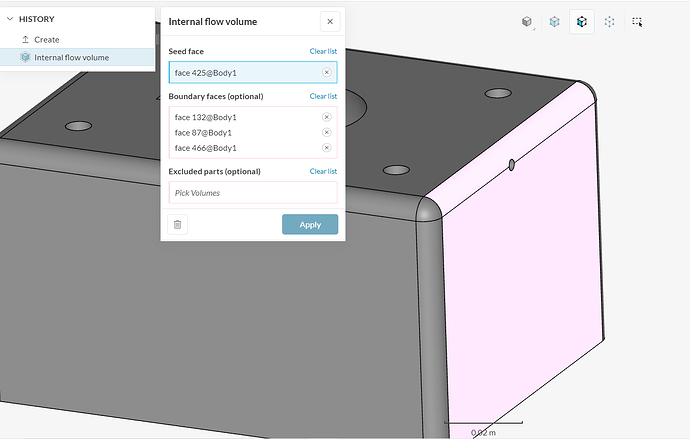Switch to vertex/edge selection mode icon
The width and height of the screenshot is (690, 439).
tap(609, 22)
